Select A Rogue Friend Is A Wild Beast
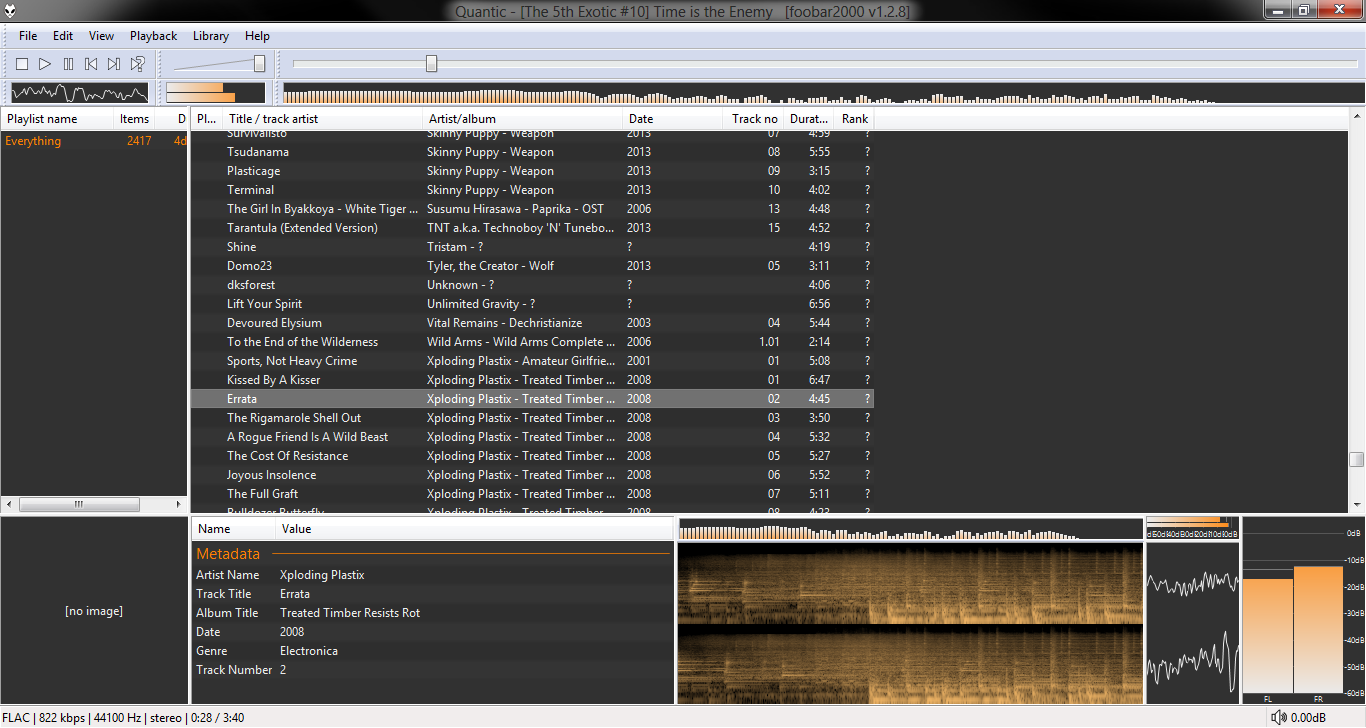 pos(532,437)
